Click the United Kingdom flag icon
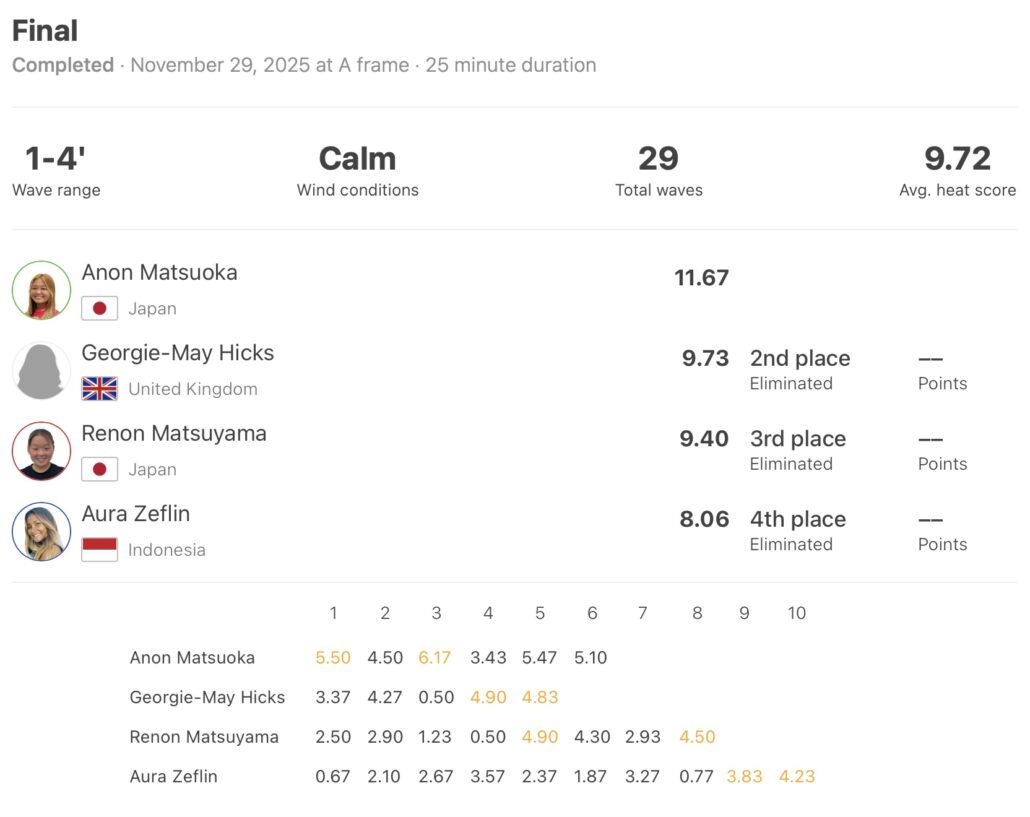This screenshot has height=817, width=1030. click(99, 389)
